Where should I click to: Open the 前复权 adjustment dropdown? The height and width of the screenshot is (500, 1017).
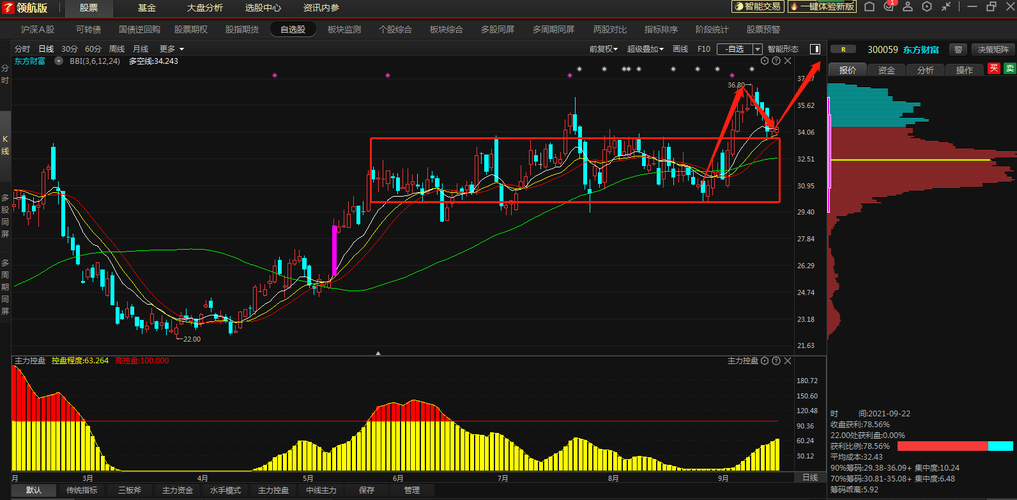[603, 49]
